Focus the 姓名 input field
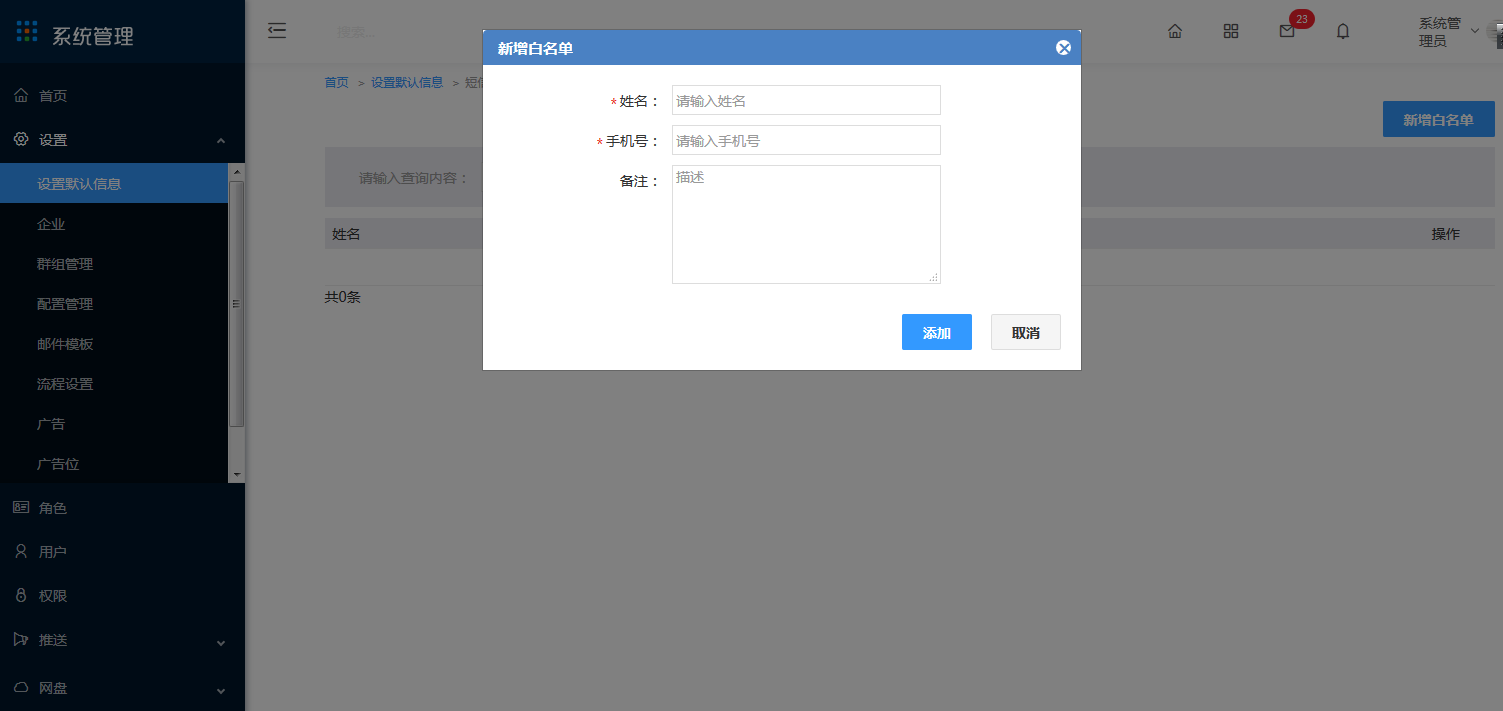This screenshot has height=711, width=1503. pos(806,100)
